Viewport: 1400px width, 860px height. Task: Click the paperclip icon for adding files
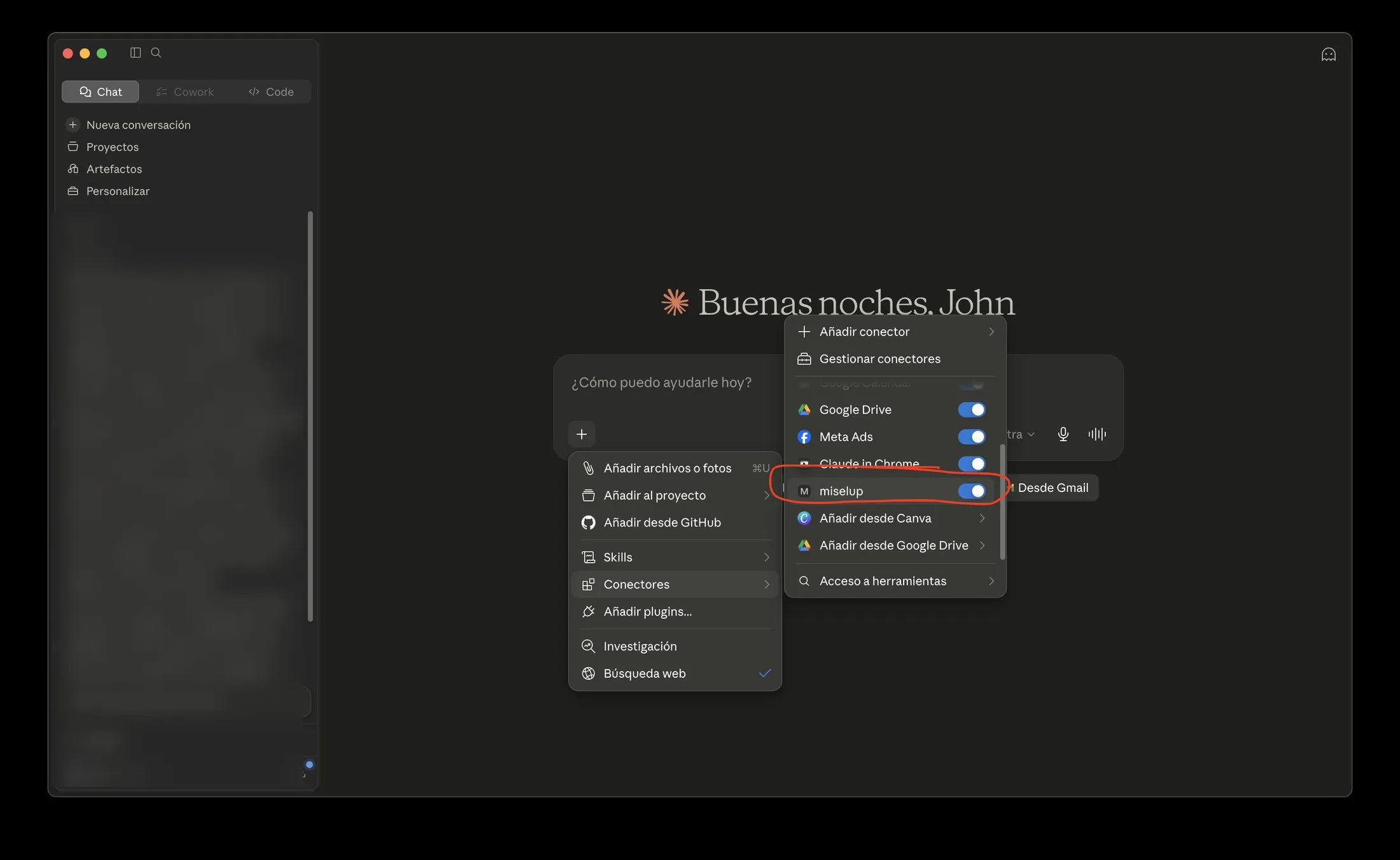588,468
